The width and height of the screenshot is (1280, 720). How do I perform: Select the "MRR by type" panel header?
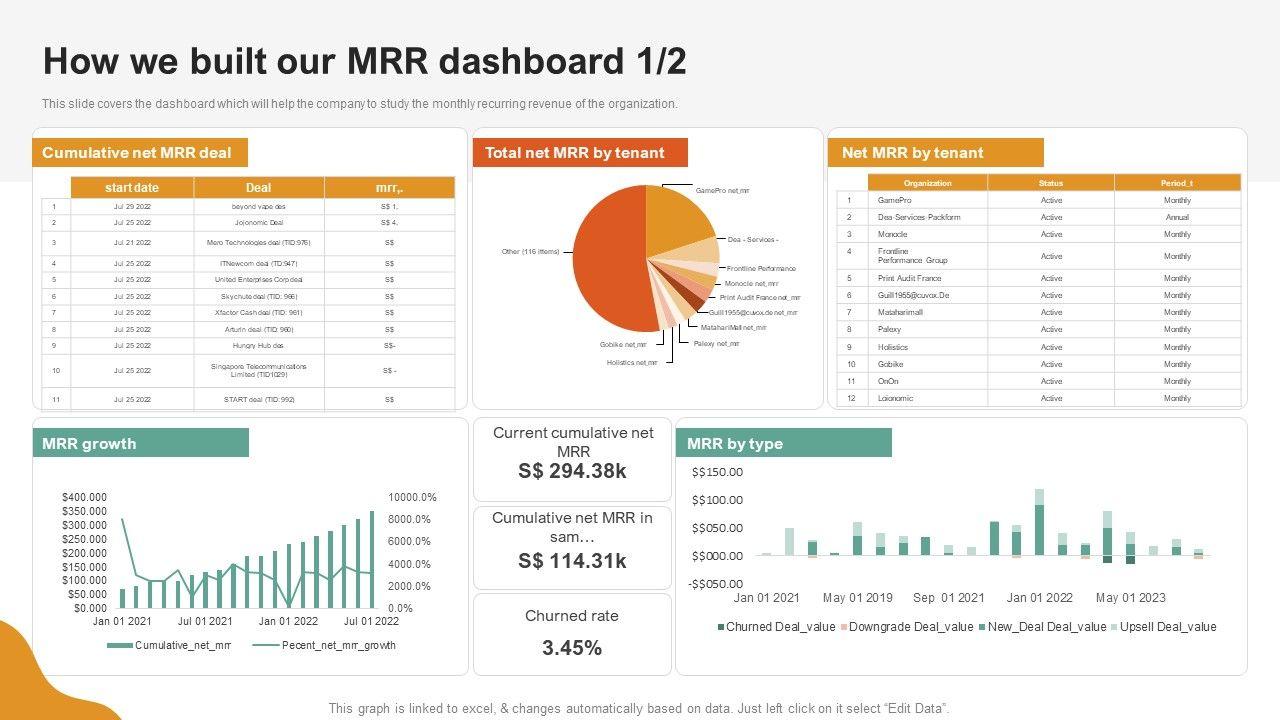point(784,443)
